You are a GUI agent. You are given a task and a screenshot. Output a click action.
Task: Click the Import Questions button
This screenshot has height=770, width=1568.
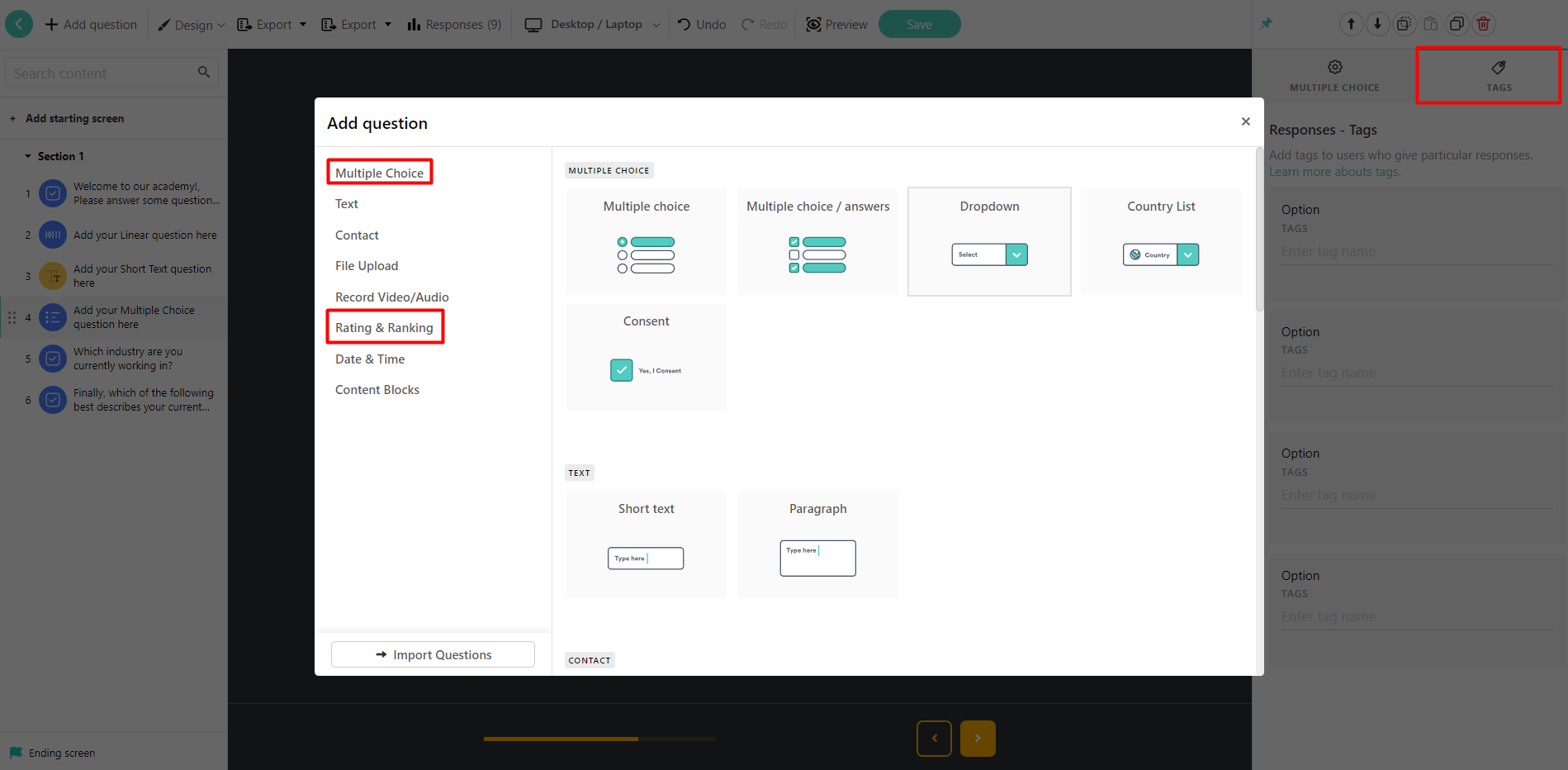coord(432,654)
